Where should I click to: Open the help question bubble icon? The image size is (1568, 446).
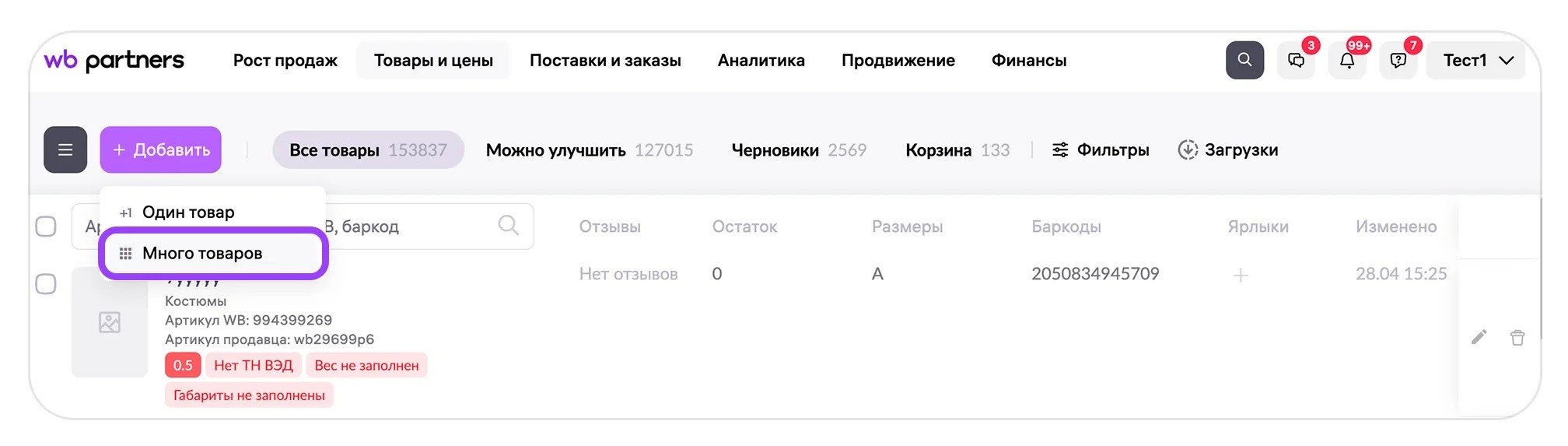1398,60
